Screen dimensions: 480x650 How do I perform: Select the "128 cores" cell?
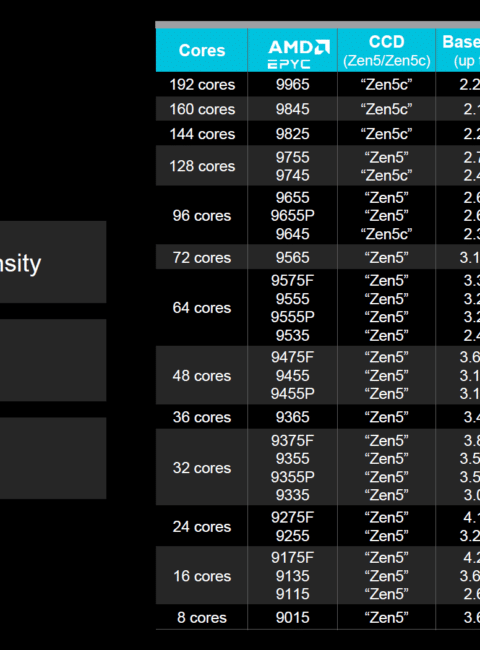[202, 166]
